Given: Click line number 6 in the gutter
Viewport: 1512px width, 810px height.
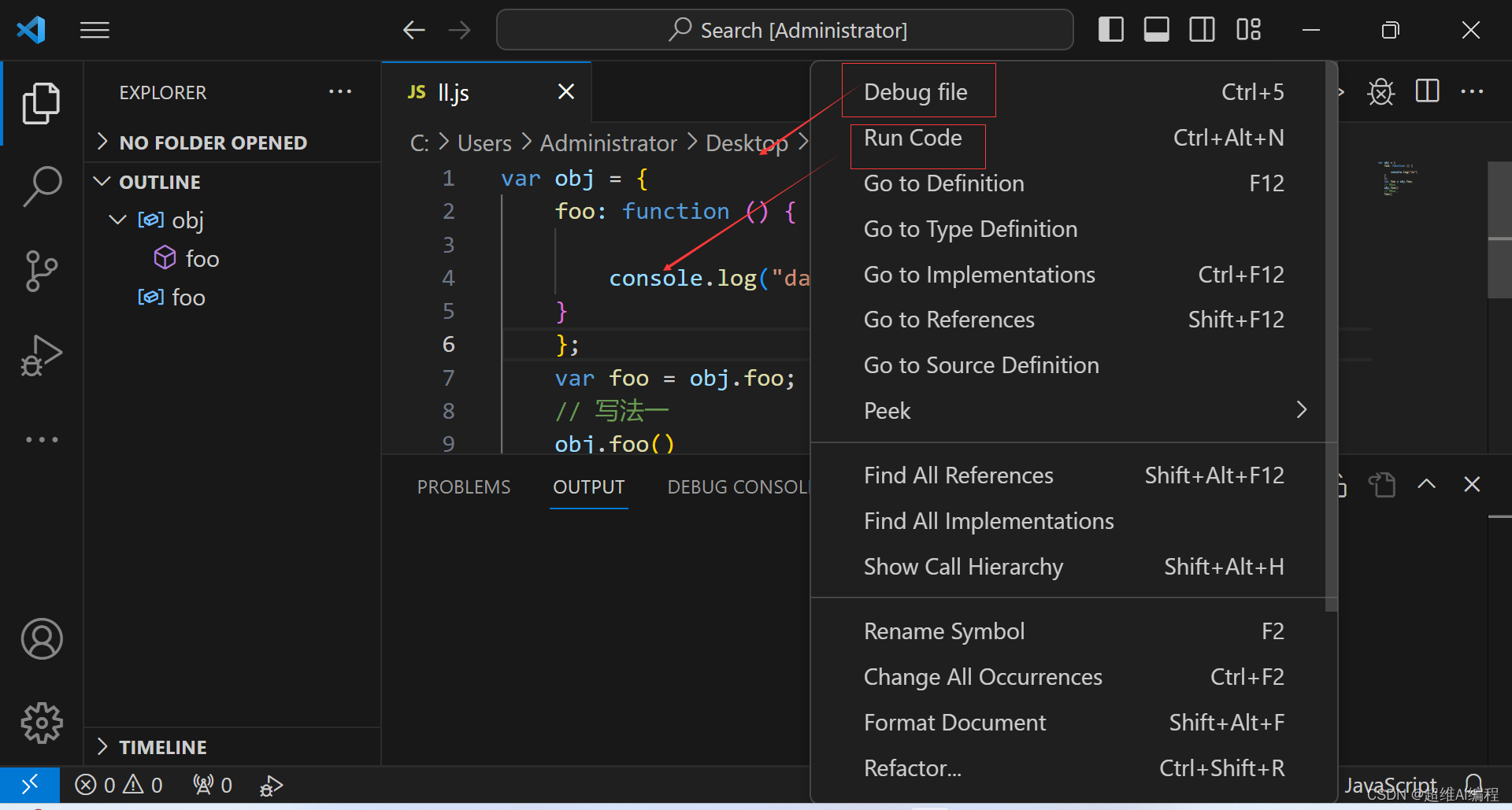Looking at the screenshot, I should [448, 344].
